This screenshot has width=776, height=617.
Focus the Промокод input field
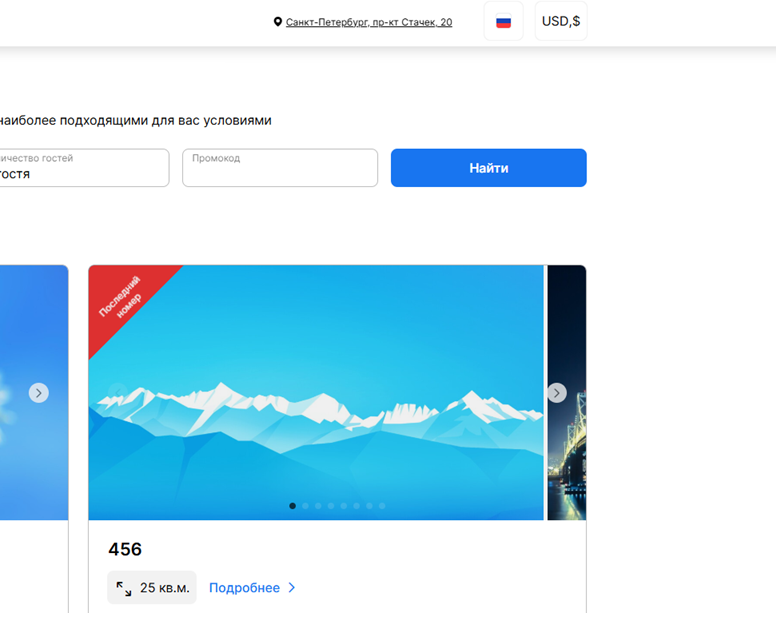280,168
